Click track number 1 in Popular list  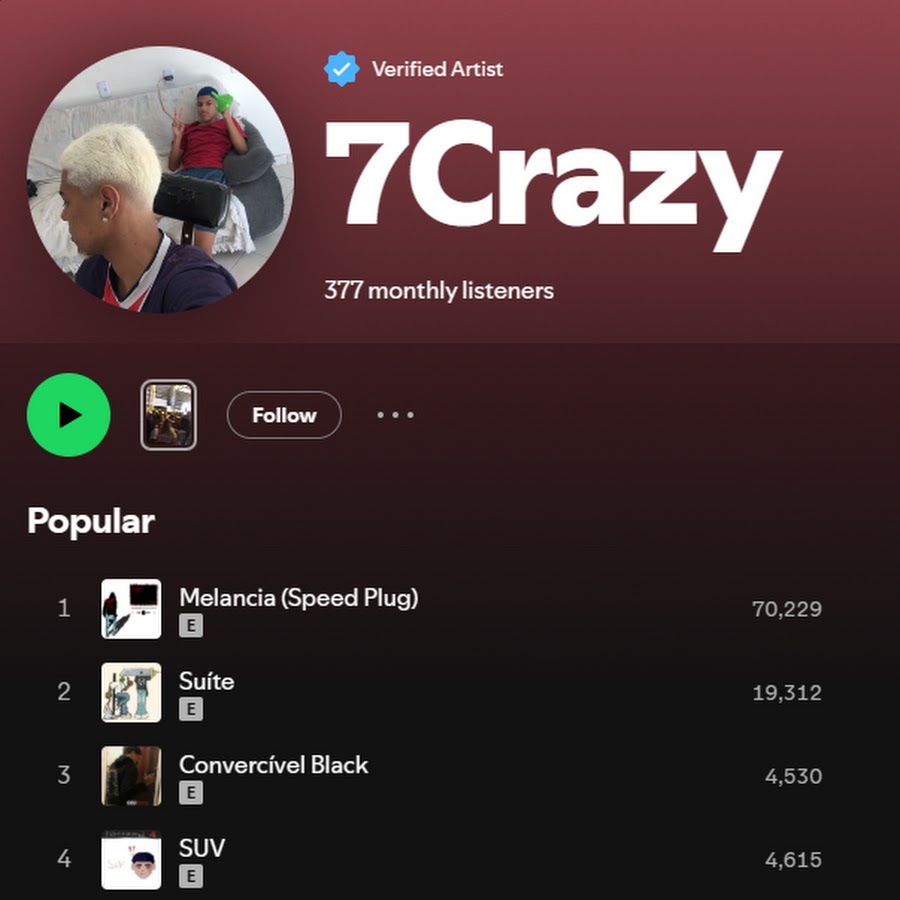[64, 608]
